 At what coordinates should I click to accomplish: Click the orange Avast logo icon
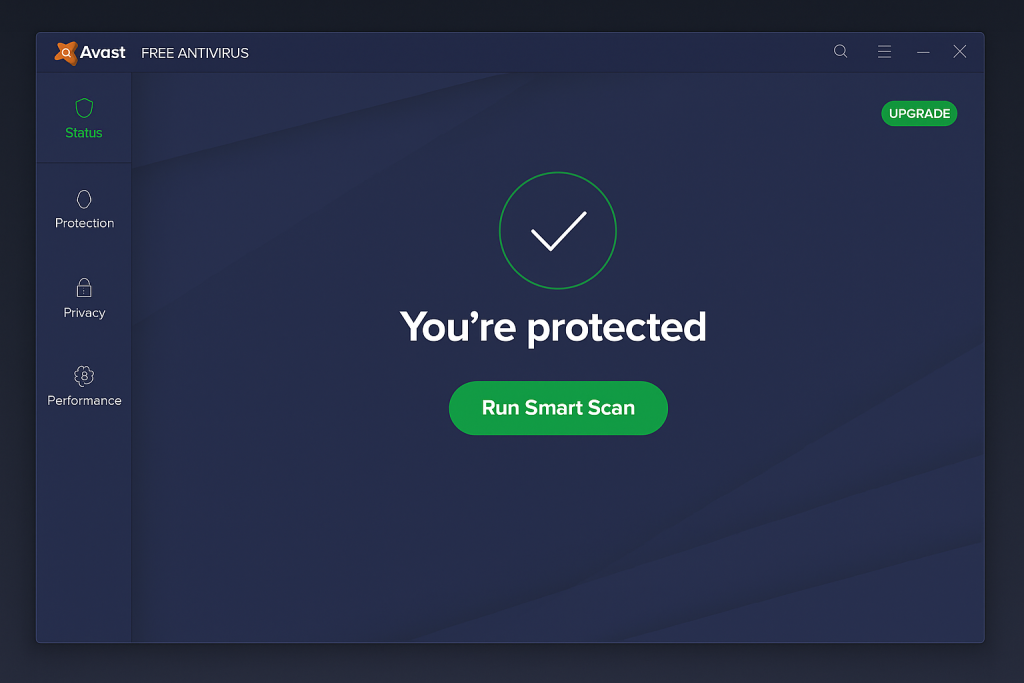(x=66, y=53)
